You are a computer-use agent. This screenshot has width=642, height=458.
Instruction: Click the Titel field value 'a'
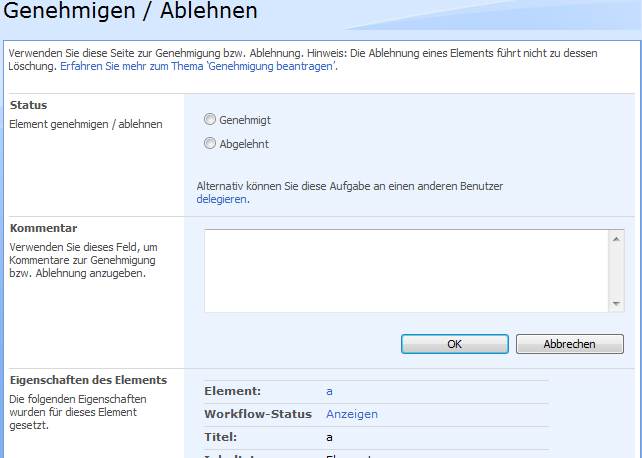(x=329, y=437)
